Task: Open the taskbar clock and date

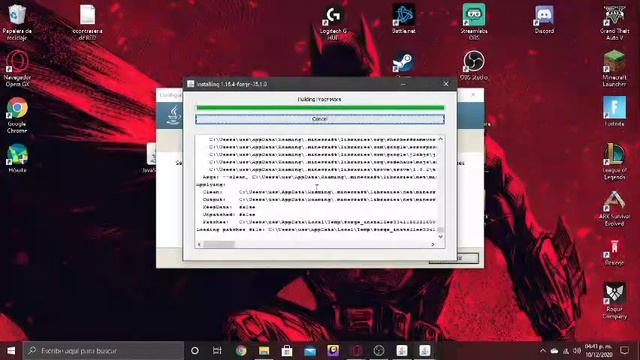Action: [598, 351]
